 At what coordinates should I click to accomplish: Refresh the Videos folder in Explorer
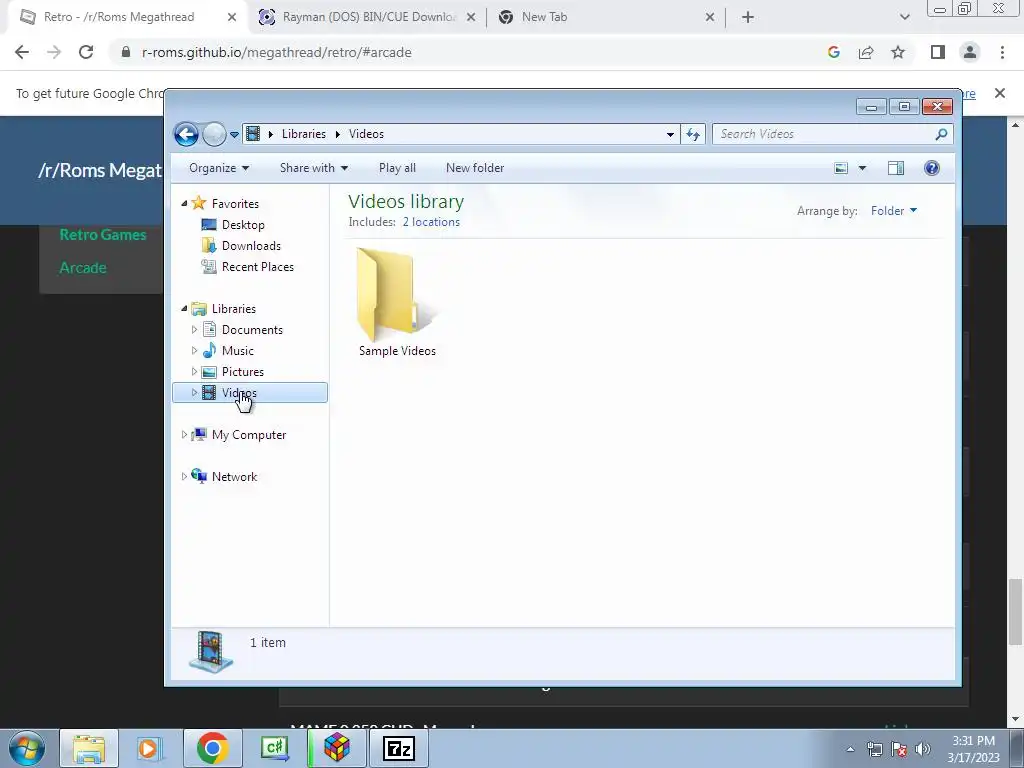[692, 135]
